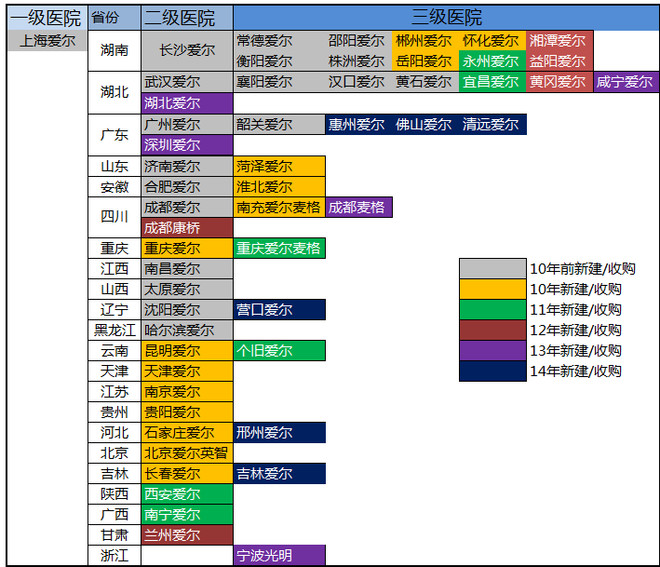
Task: Select the purple 湖北爱尔 cell
Action: (x=187, y=103)
